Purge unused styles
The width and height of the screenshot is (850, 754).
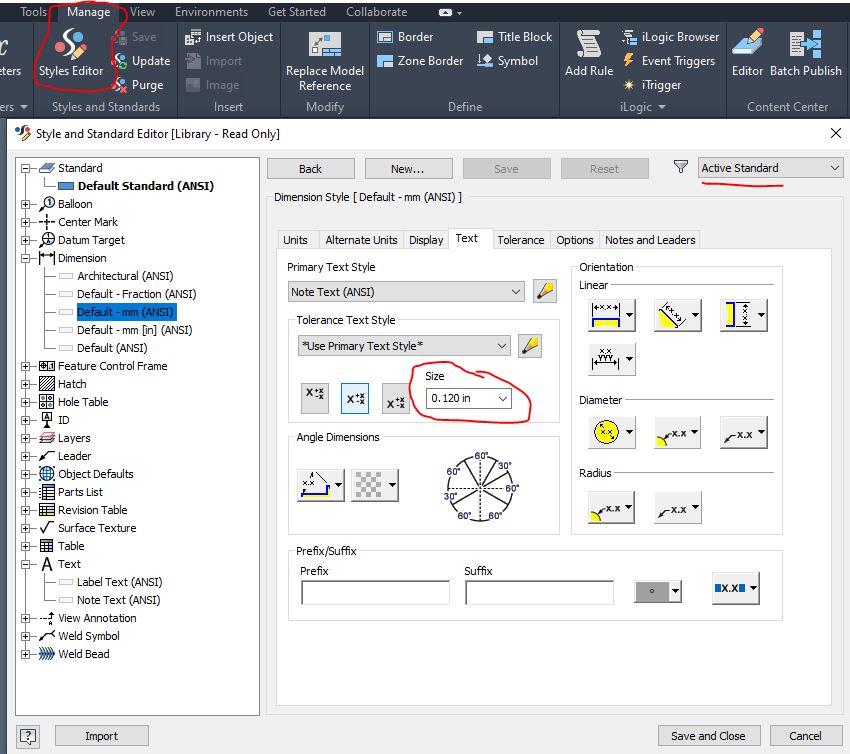(x=122, y=85)
